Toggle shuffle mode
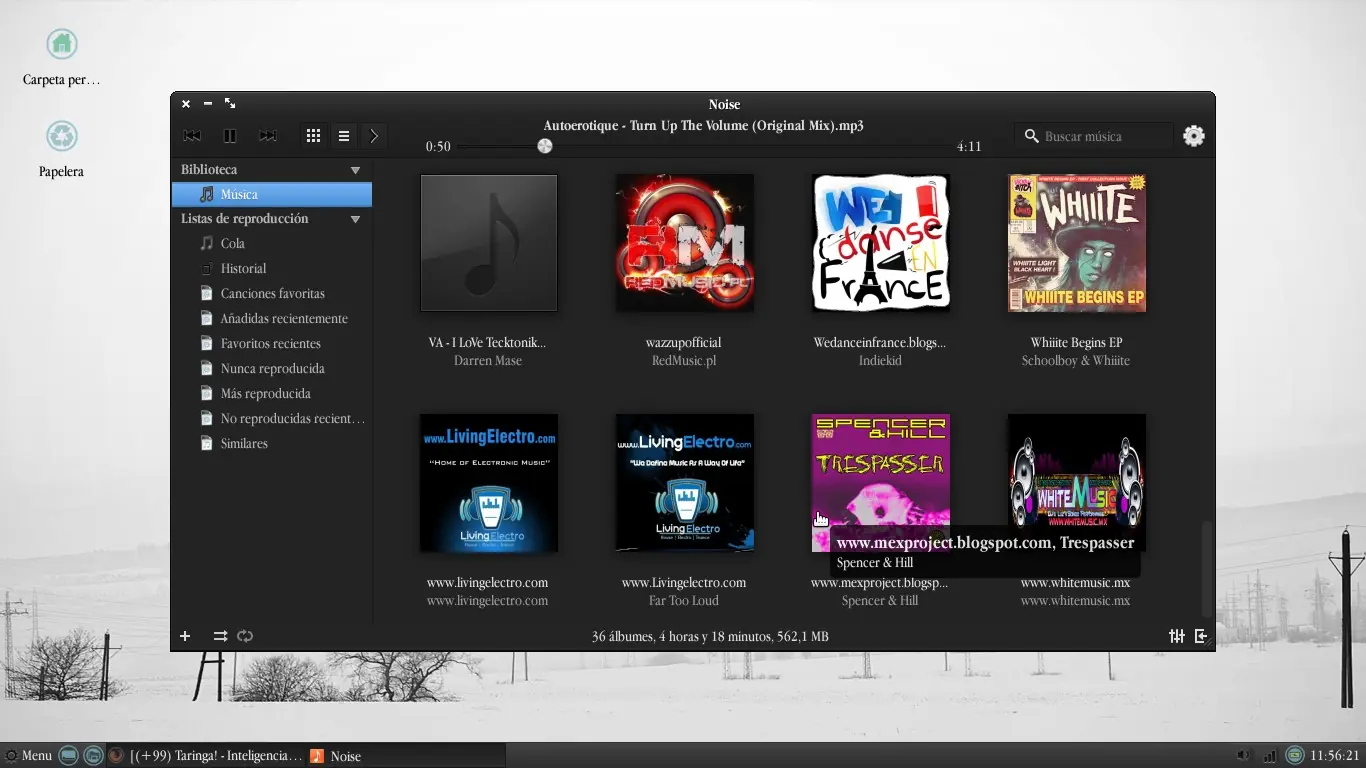 coord(220,636)
